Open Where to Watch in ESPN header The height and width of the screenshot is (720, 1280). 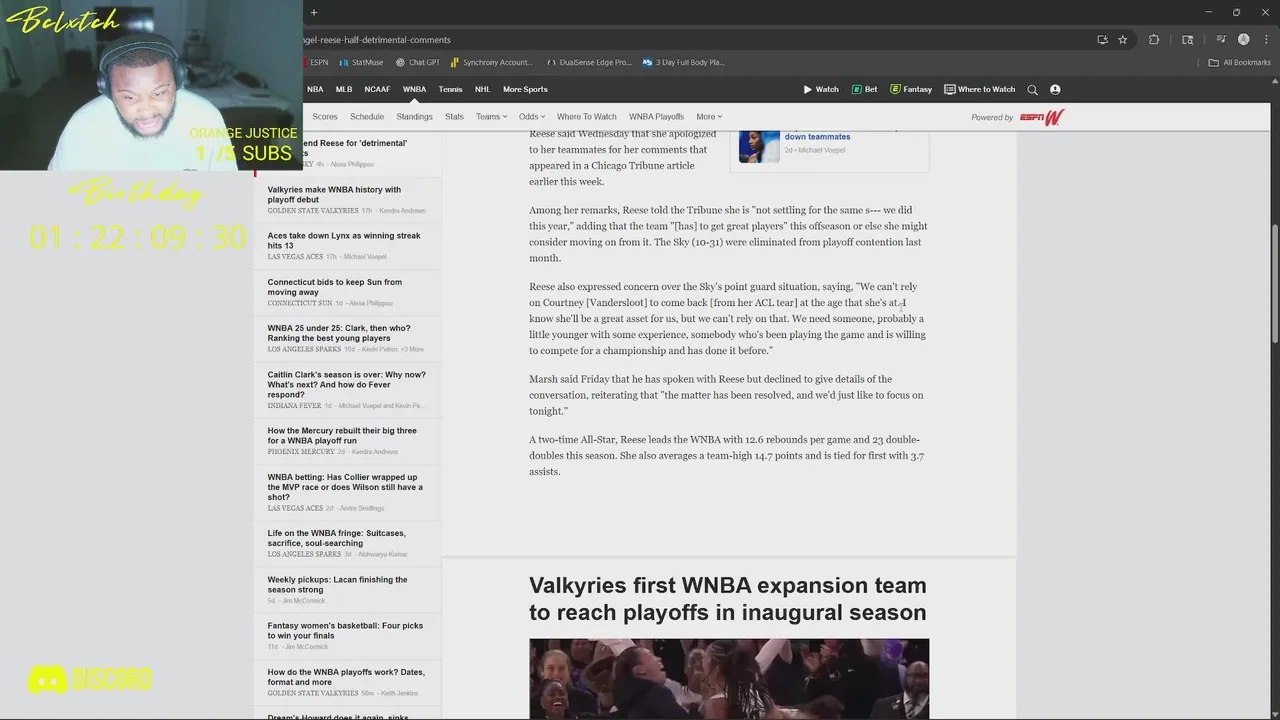pos(980,90)
